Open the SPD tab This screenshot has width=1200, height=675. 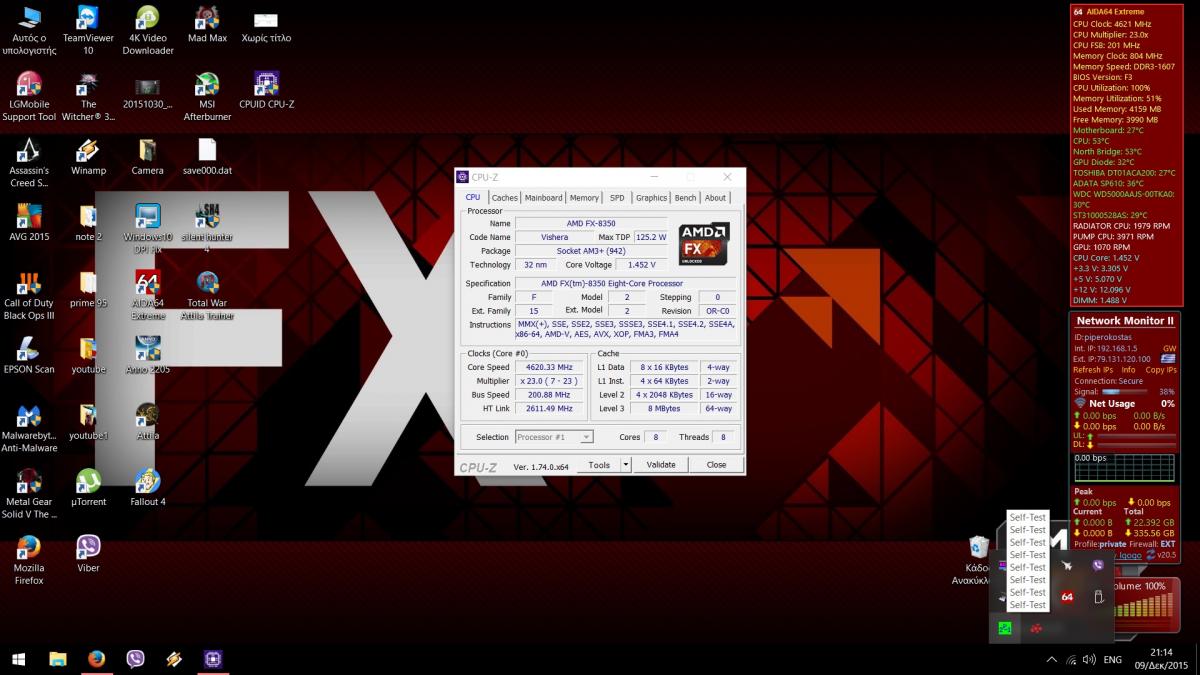pos(617,198)
